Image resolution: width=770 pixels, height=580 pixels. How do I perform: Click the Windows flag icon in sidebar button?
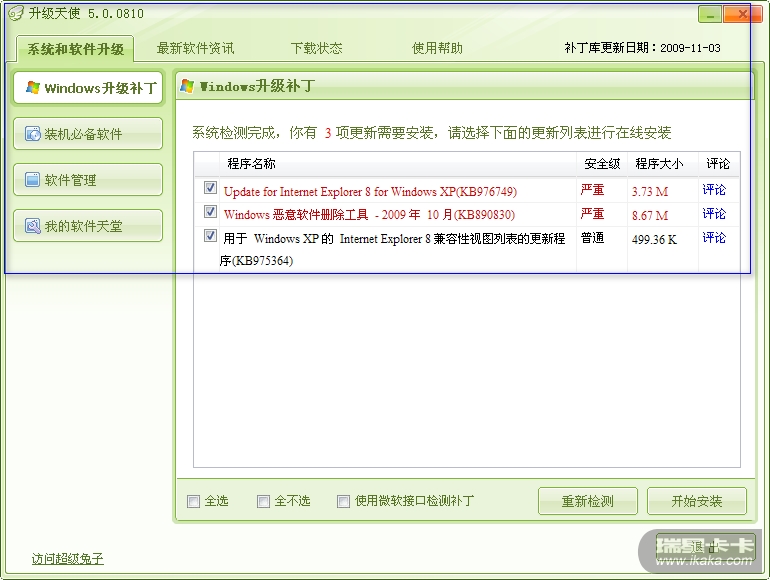[33, 88]
